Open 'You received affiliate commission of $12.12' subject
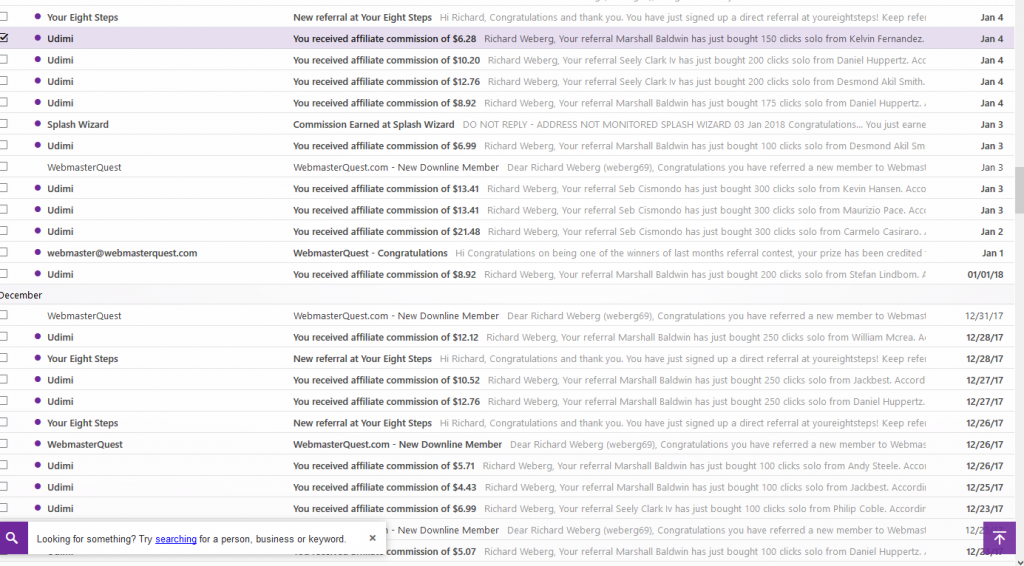1024x566 pixels. pyautogui.click(x=385, y=338)
